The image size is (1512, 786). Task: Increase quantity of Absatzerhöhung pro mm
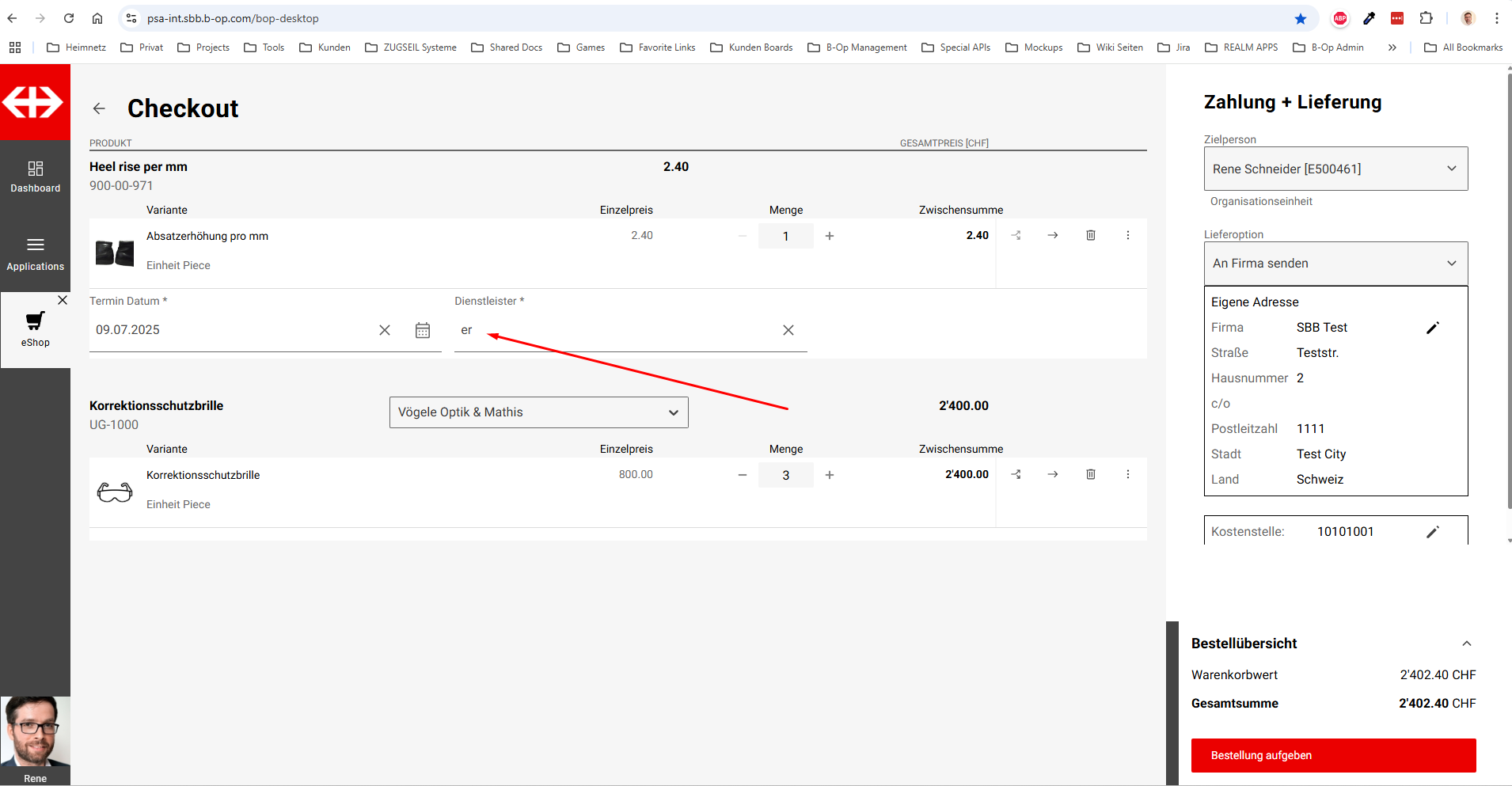pyautogui.click(x=829, y=236)
